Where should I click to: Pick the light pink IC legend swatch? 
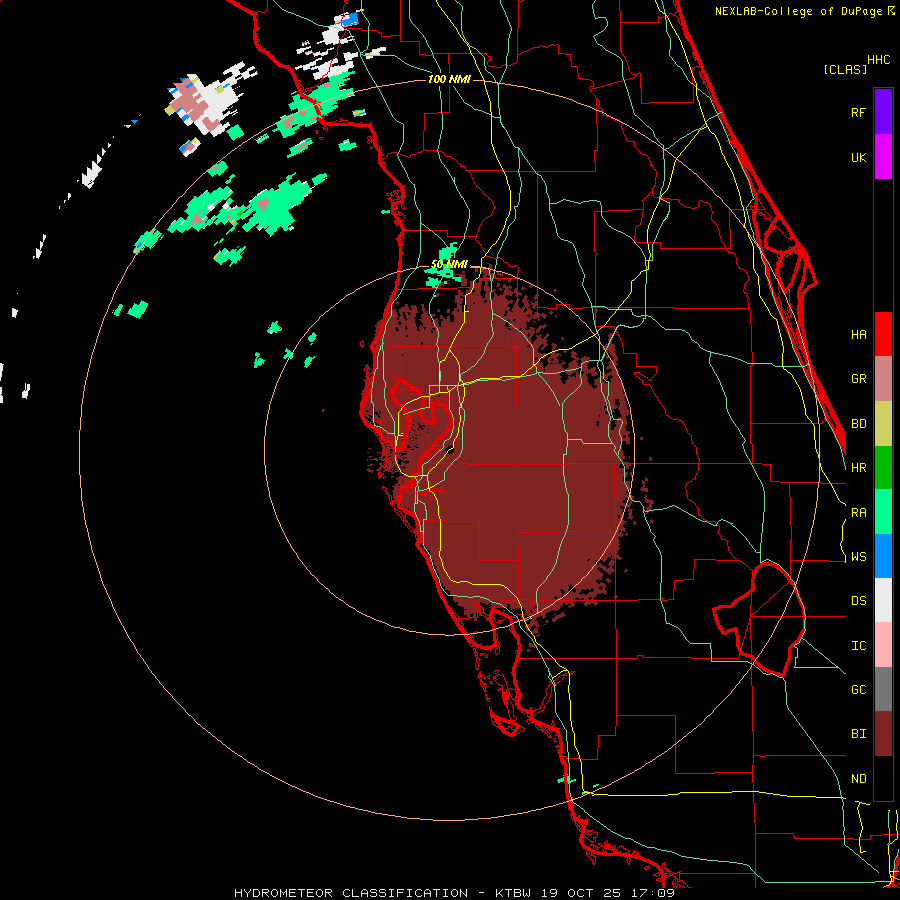click(883, 645)
